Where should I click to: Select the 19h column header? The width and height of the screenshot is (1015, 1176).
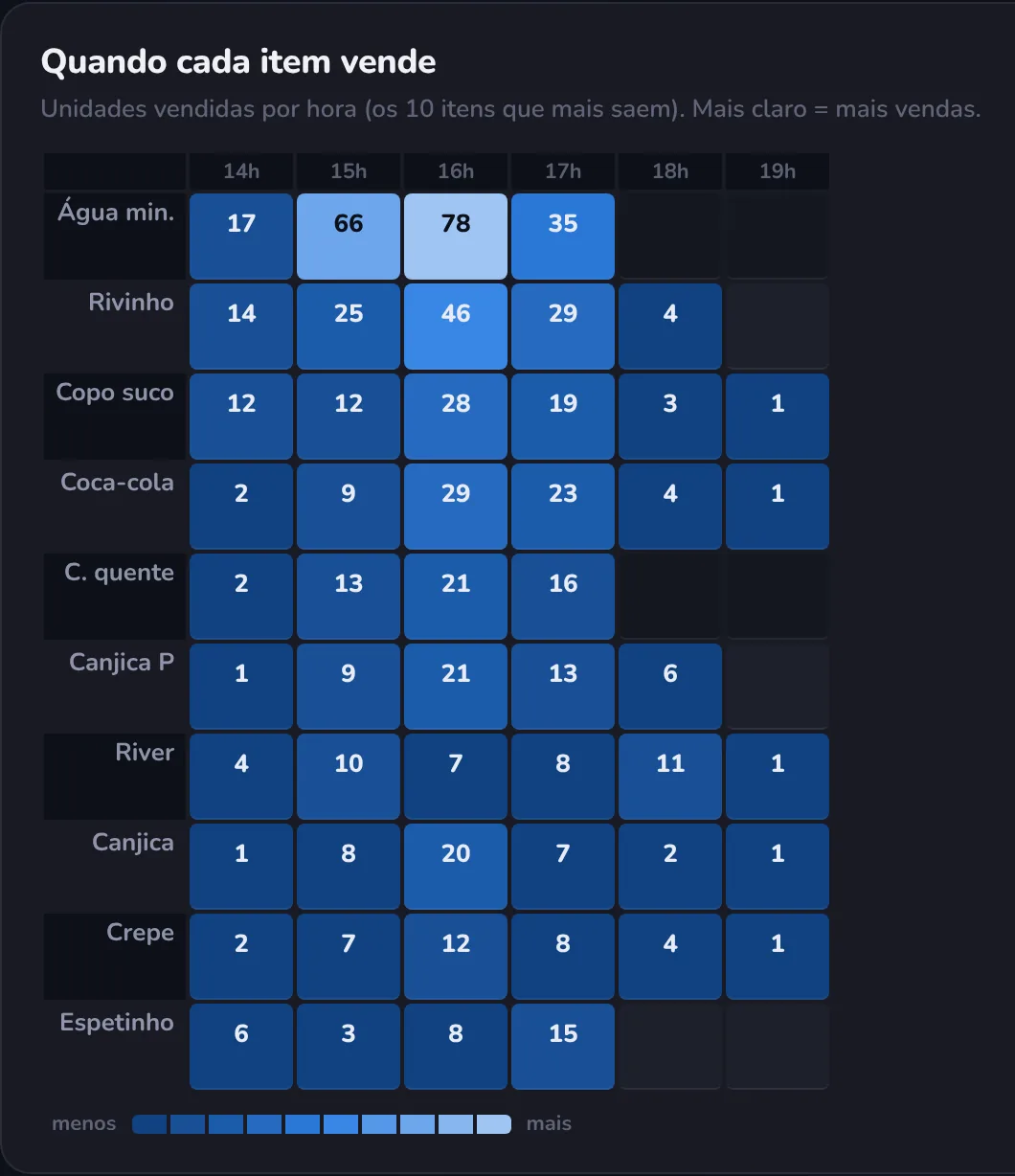tap(778, 171)
